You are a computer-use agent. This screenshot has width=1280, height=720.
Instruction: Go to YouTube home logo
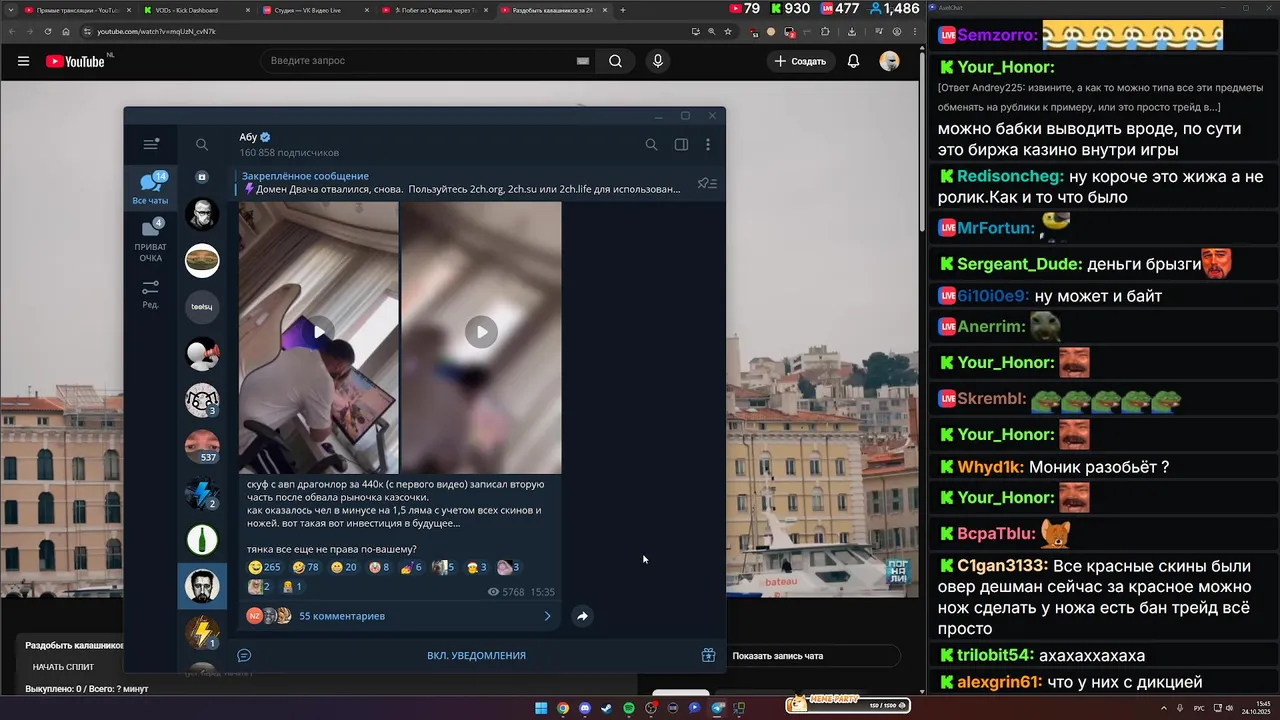pyautogui.click(x=75, y=61)
